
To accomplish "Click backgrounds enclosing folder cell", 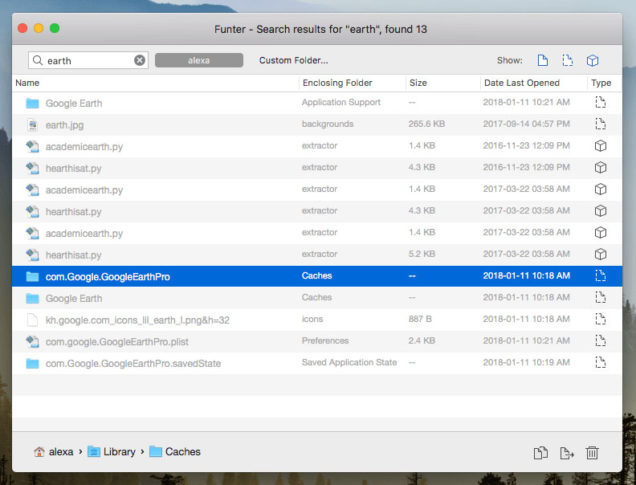I will point(327,124).
